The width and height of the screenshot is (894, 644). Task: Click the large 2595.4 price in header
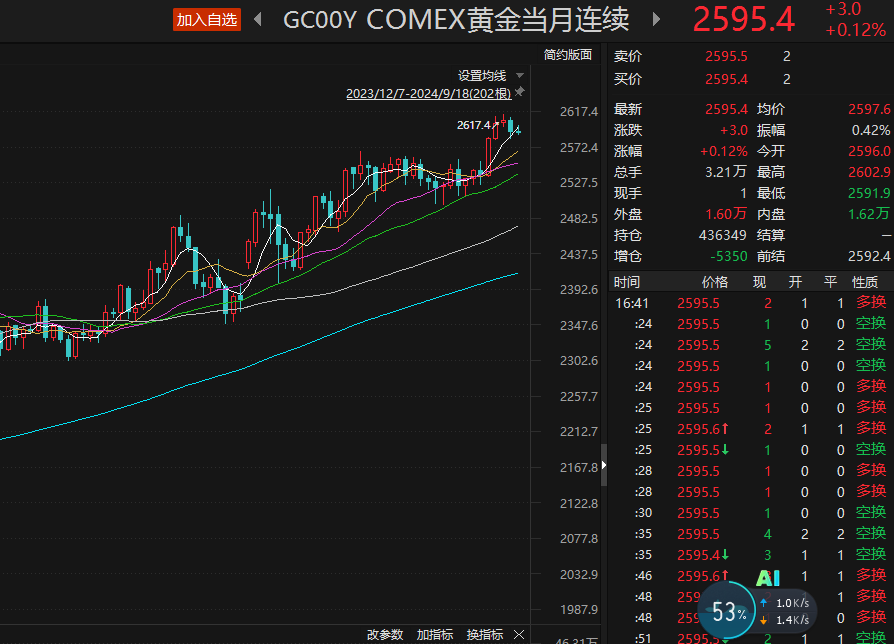point(743,19)
